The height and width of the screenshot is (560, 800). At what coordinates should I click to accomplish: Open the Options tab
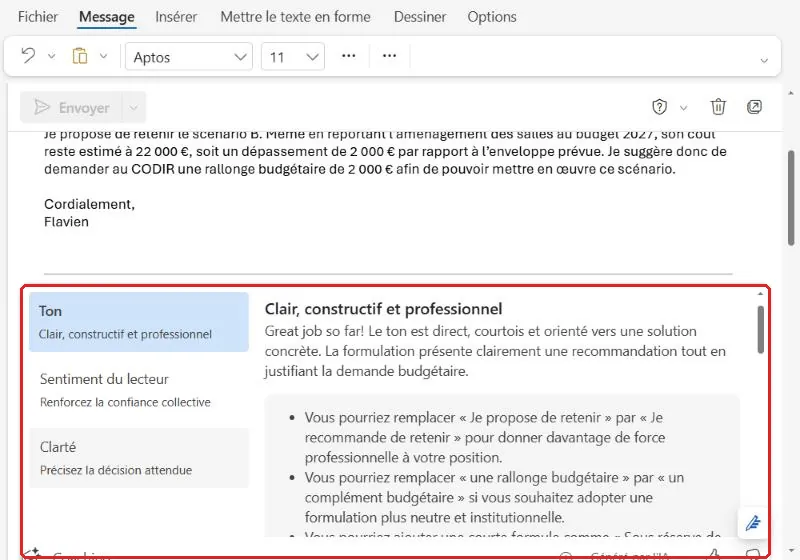click(492, 17)
